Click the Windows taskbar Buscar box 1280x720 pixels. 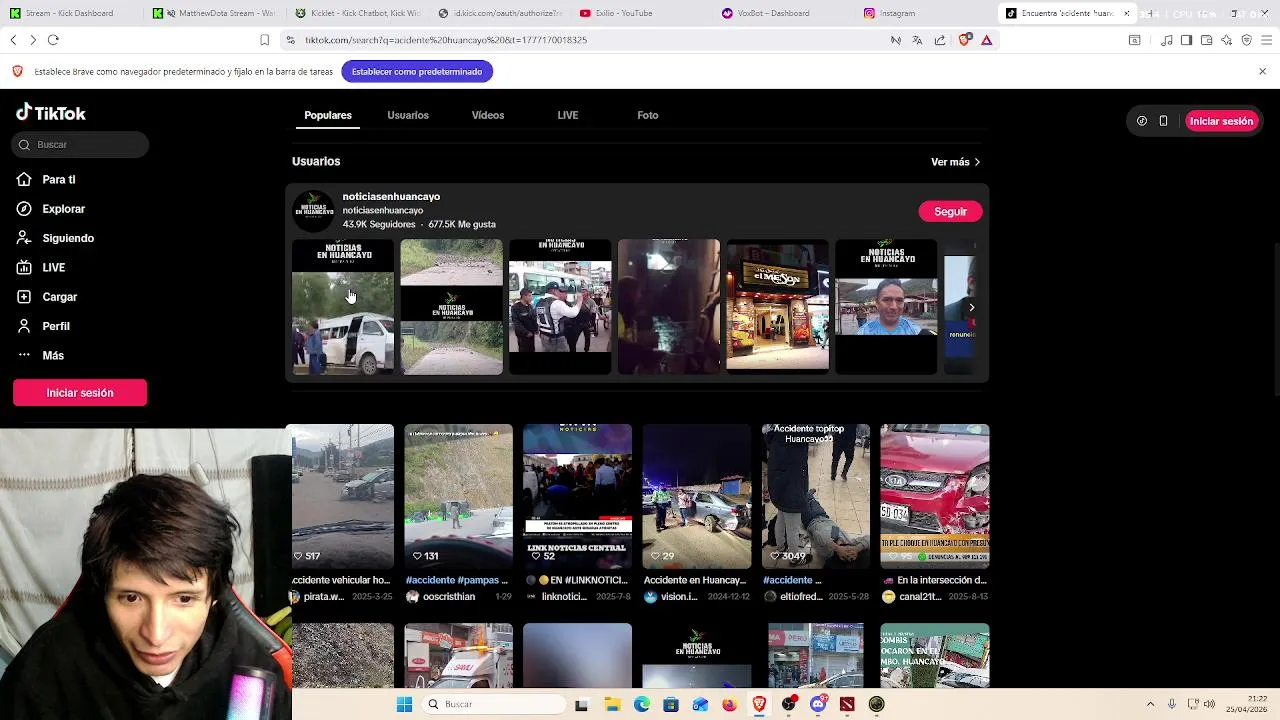(492, 704)
